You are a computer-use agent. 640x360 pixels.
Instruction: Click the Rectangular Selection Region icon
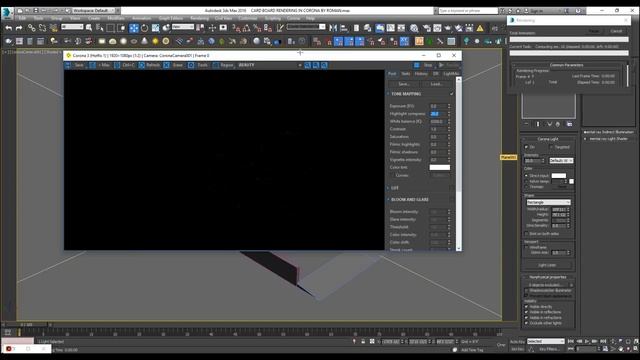pos(111,28)
